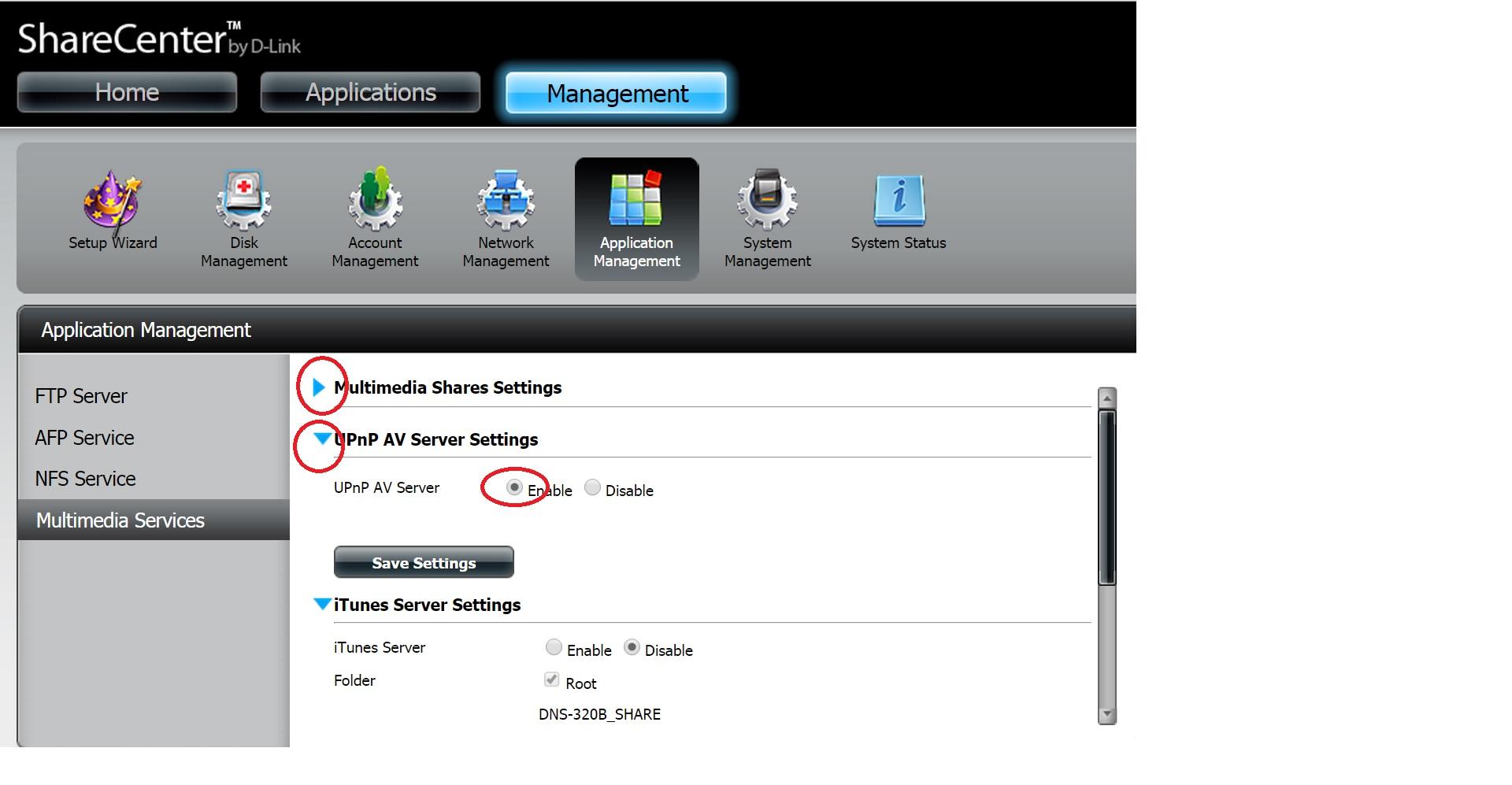Expand Multimedia Shares Settings section
This screenshot has height=785, width=1512.
(x=319, y=387)
